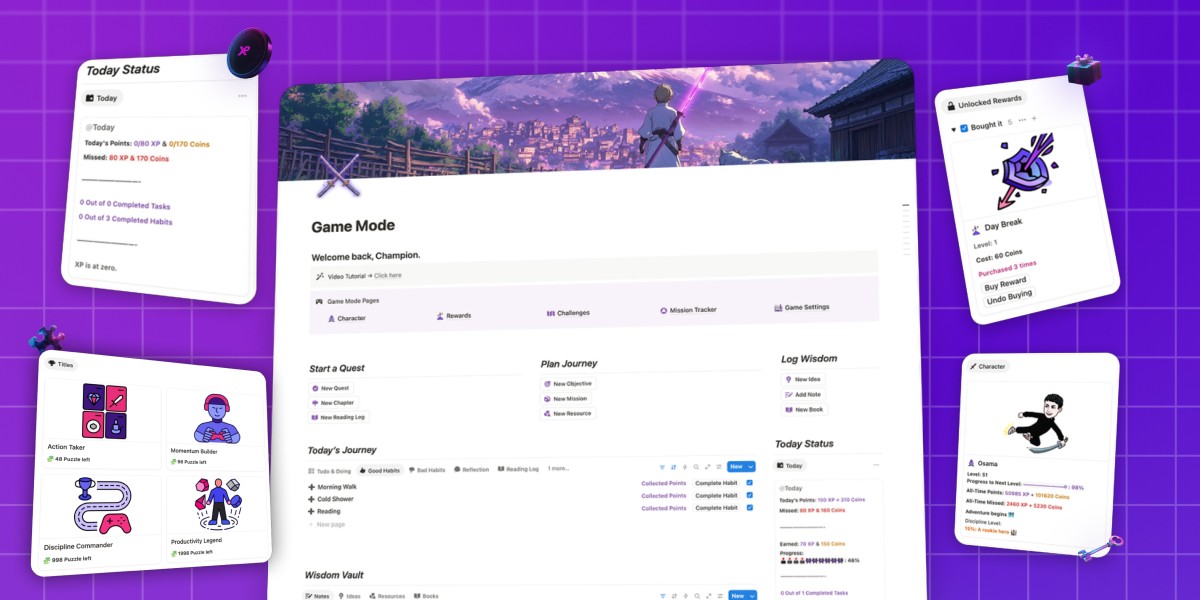Click the filter icon in Today's Journey
Screen dimensions: 1200x600
(x=662, y=467)
